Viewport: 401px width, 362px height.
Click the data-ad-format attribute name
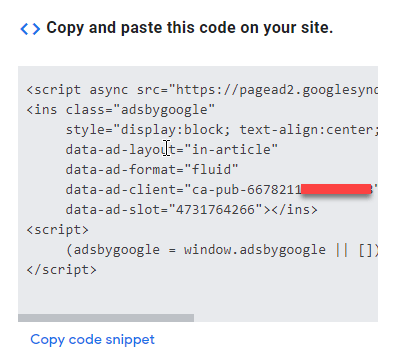120,170
